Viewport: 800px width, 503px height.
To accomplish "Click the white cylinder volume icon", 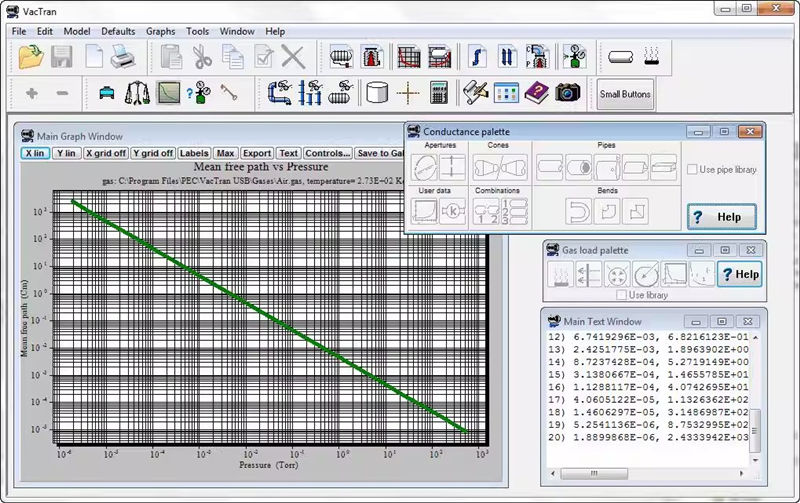I will (x=377, y=93).
